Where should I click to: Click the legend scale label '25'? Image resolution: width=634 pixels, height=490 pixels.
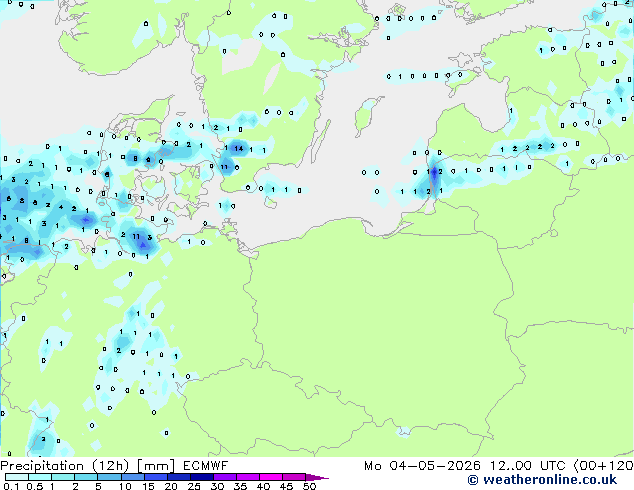click(194, 486)
